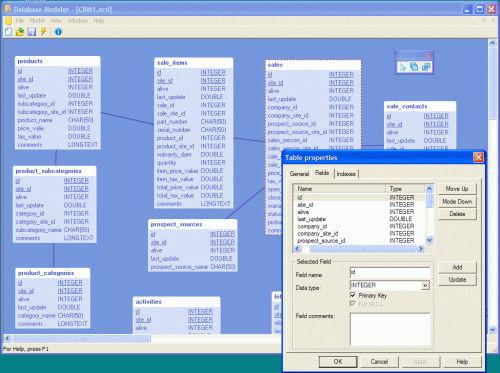Select the product_categories table title
The image size is (500, 373).
46,273
